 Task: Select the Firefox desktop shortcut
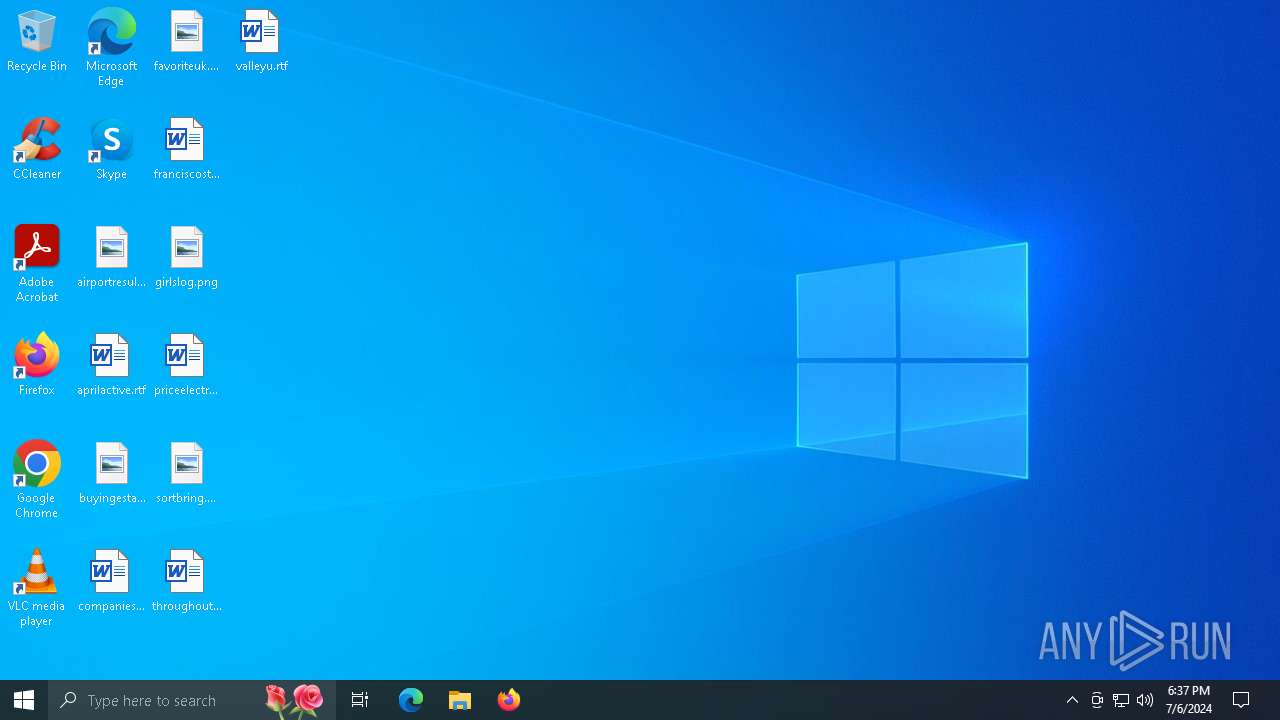[x=37, y=366]
